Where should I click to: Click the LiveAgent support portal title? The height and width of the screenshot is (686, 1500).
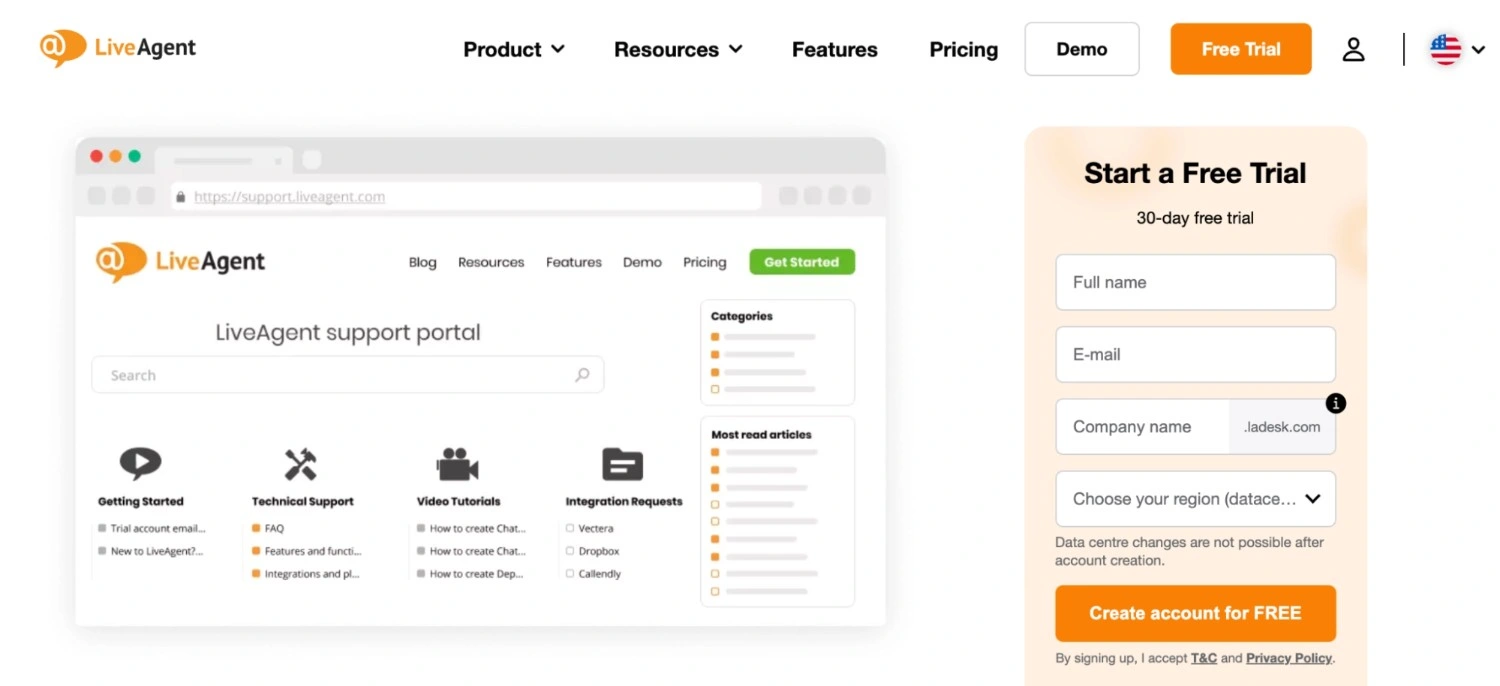[348, 332]
